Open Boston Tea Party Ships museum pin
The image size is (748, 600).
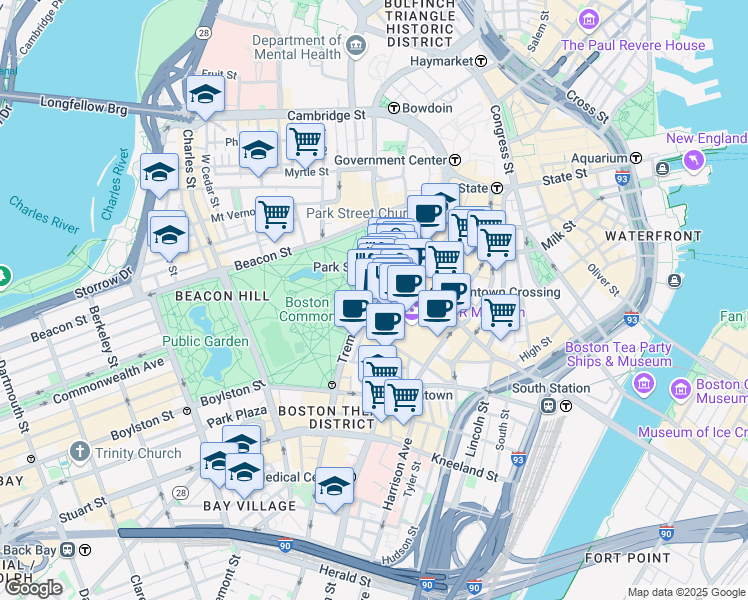tap(644, 383)
